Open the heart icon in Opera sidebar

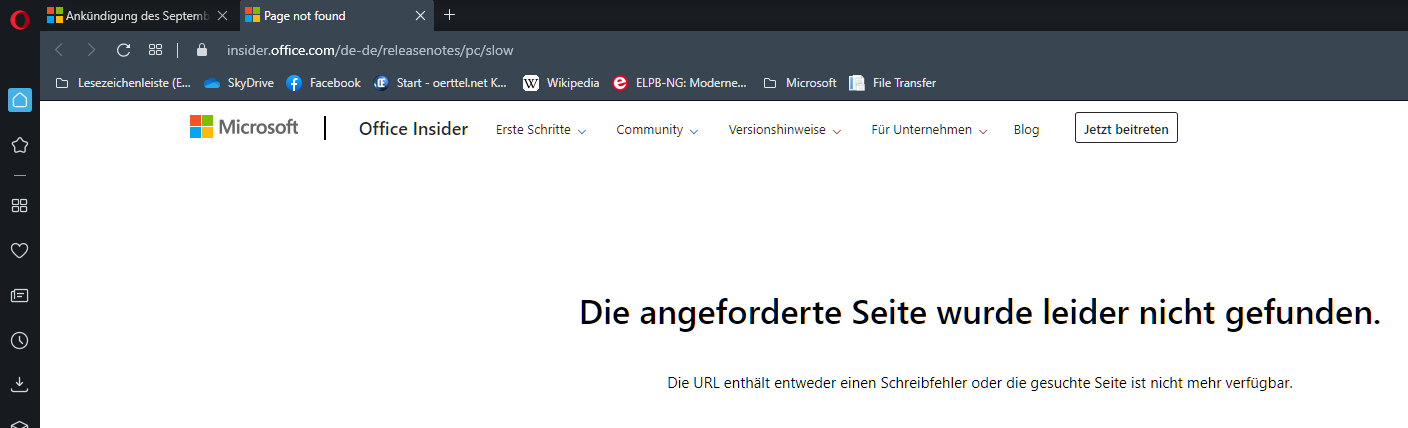(x=19, y=250)
